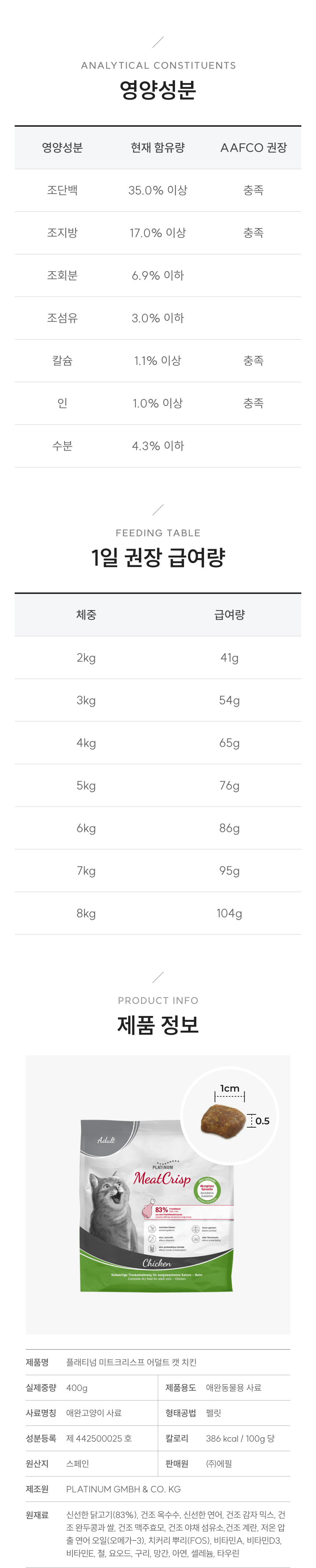Click the 0.5 height measurement marker
Viewport: 316px width, 1568px height.
pyautogui.click(x=259, y=1120)
